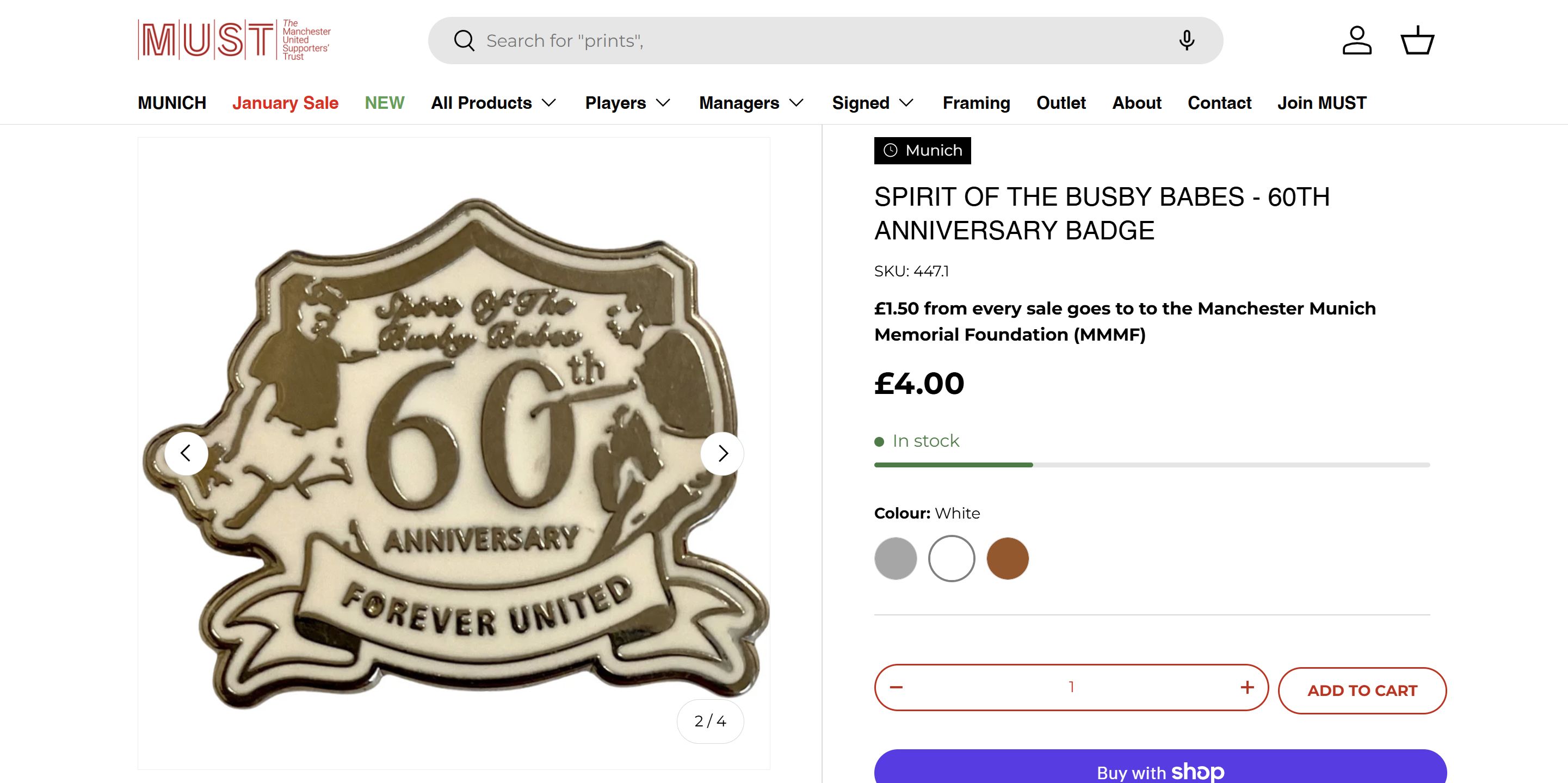Increase quantity with the plus icon
1568x783 pixels.
click(x=1246, y=687)
